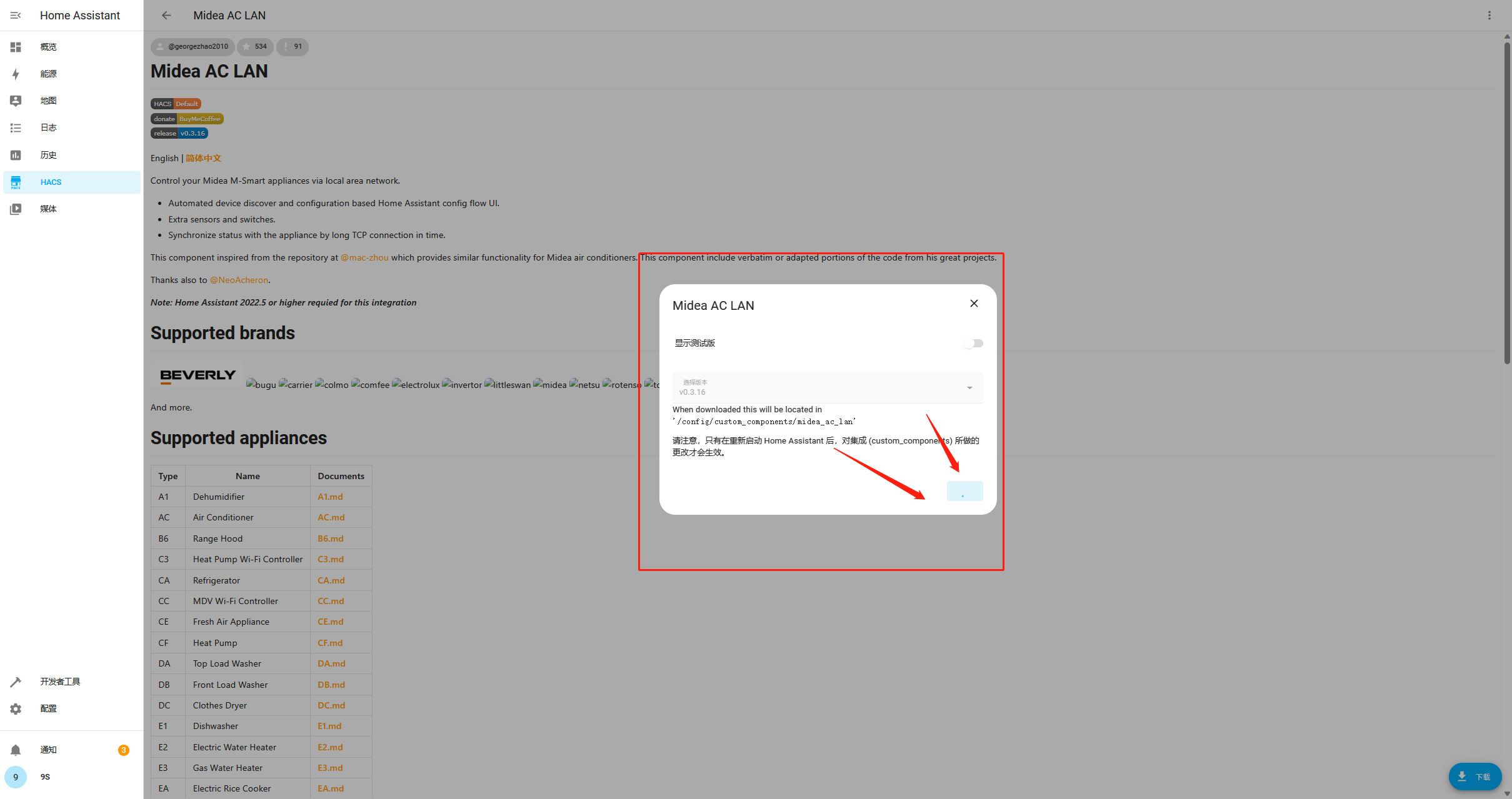The width and height of the screenshot is (1512, 799).
Task: Toggle the 显示测试版 beta versions switch
Action: [973, 343]
